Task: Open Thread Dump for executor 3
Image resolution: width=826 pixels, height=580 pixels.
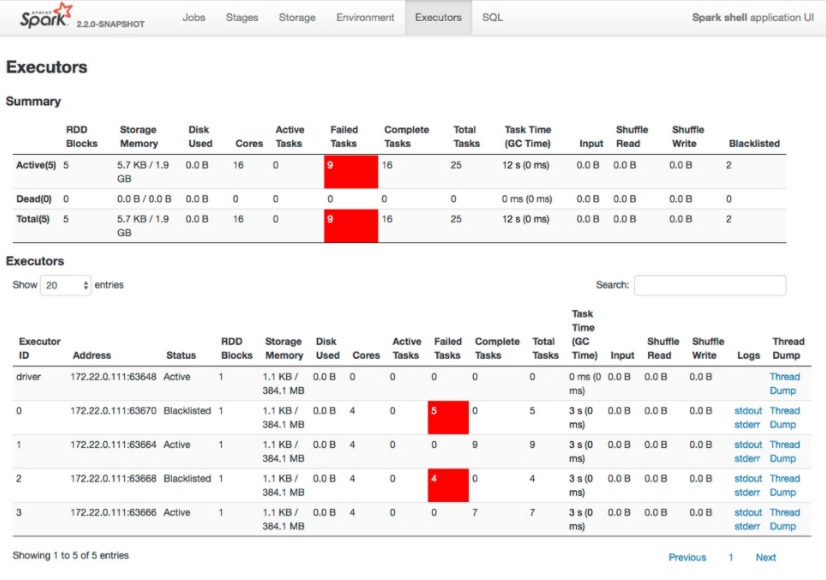Action: point(784,519)
